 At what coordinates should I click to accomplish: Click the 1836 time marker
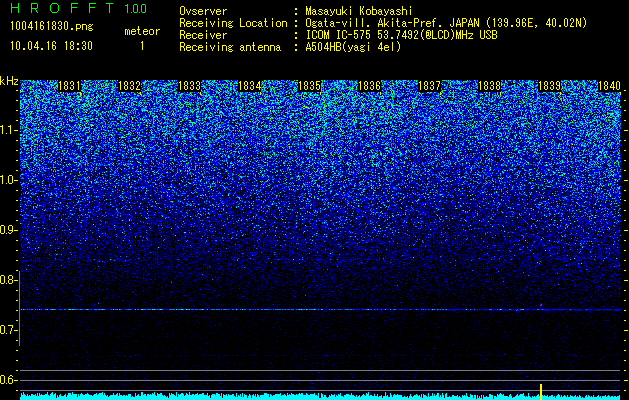tap(369, 86)
